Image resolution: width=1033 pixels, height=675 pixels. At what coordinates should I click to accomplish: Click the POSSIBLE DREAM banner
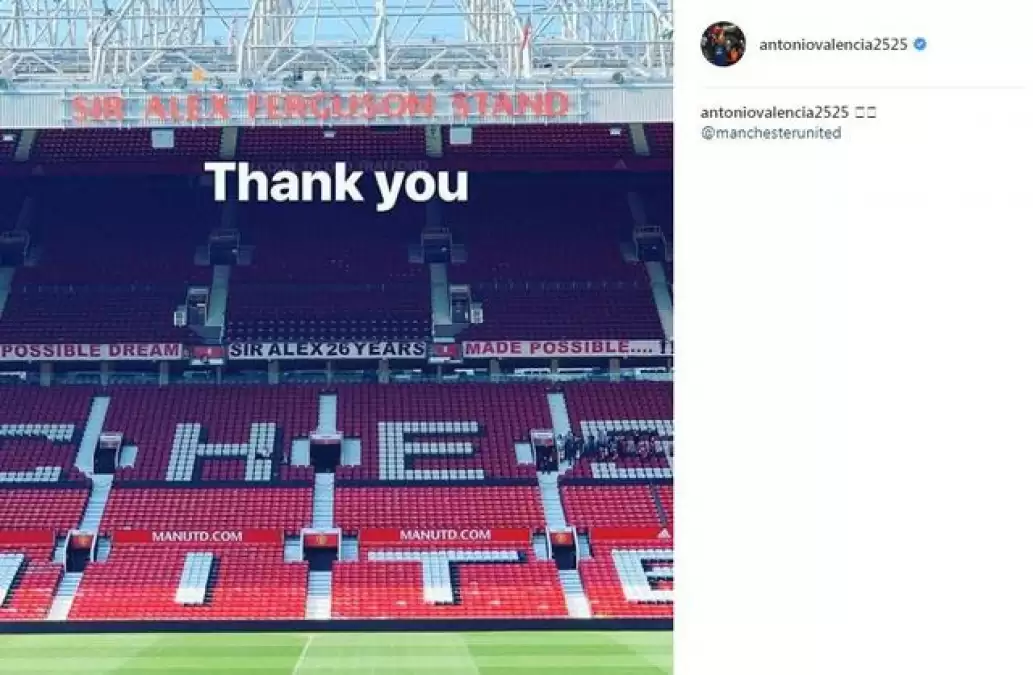coord(90,351)
